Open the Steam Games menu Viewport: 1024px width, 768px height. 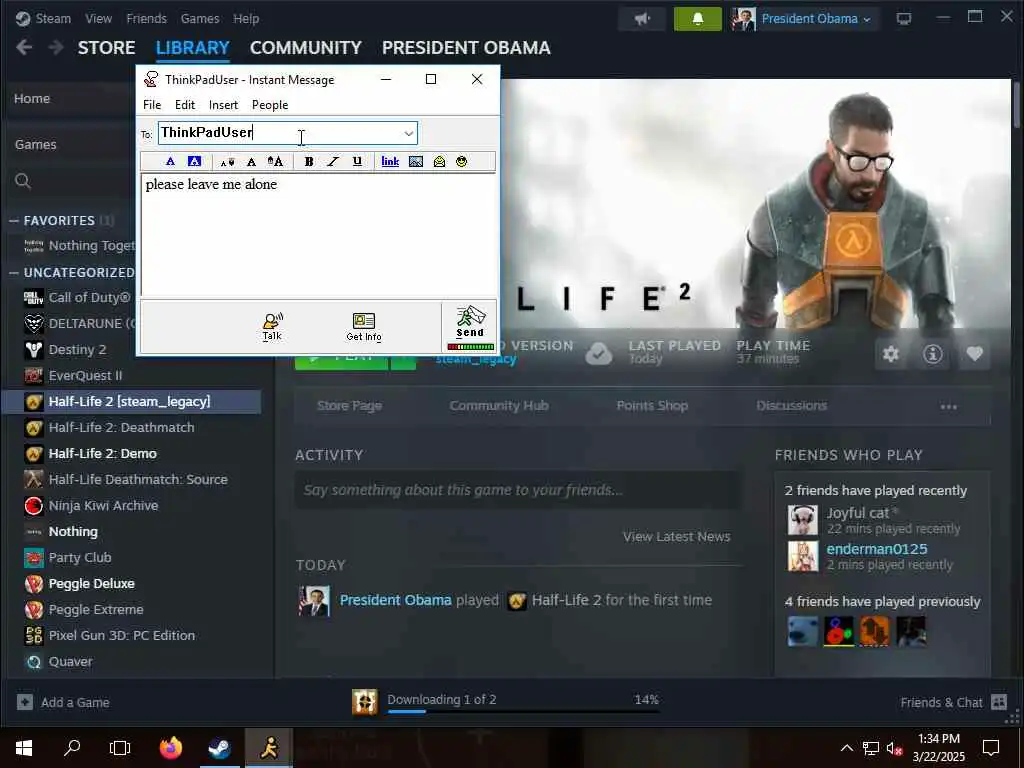pos(200,18)
